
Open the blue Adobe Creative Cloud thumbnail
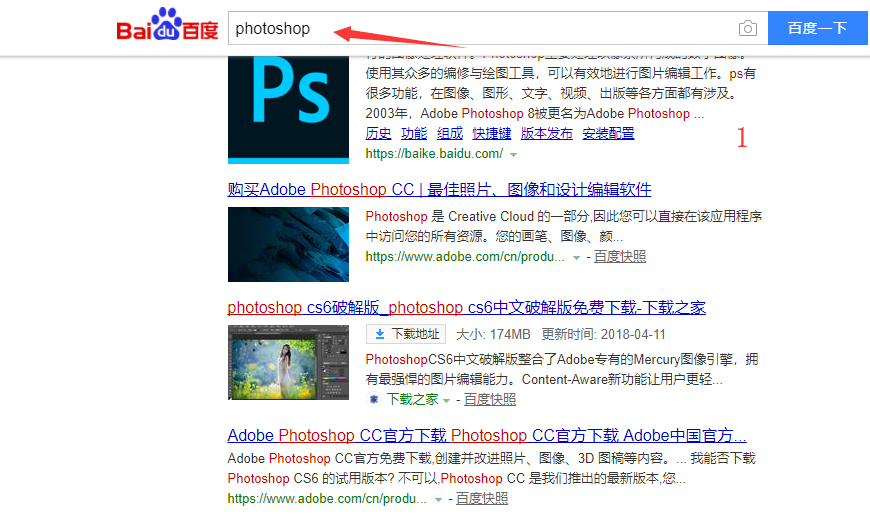(x=288, y=244)
